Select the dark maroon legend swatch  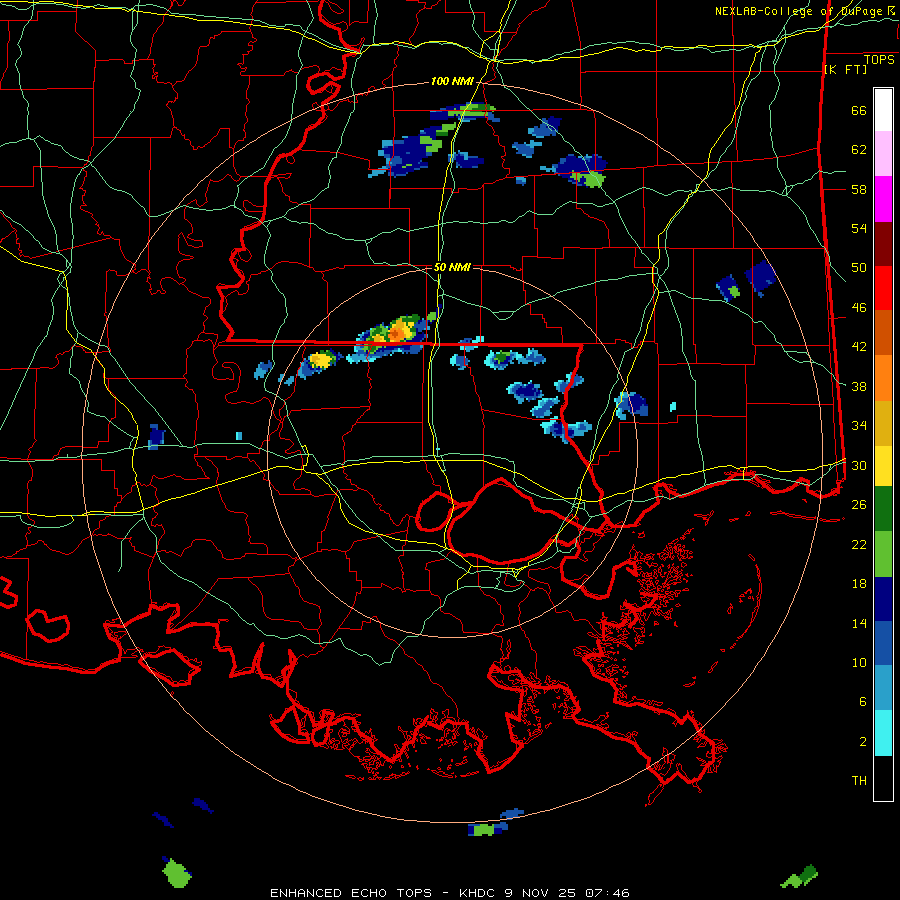click(x=883, y=243)
